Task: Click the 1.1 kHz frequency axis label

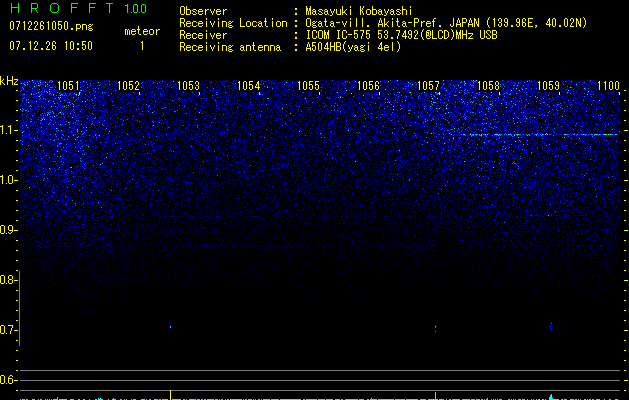Action: [x=7, y=130]
